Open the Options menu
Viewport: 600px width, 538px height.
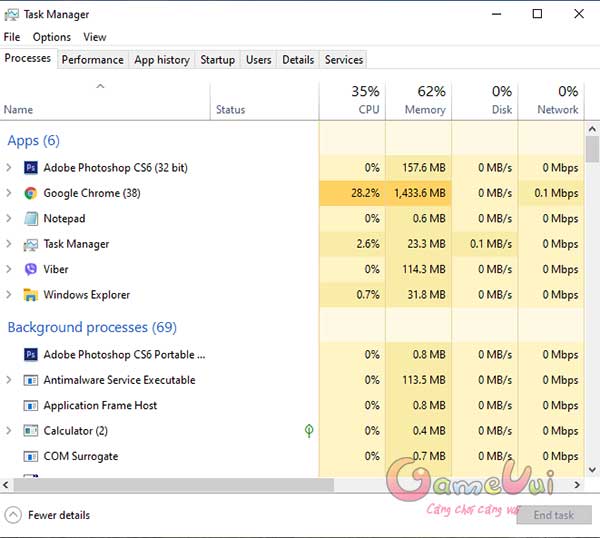tap(51, 37)
